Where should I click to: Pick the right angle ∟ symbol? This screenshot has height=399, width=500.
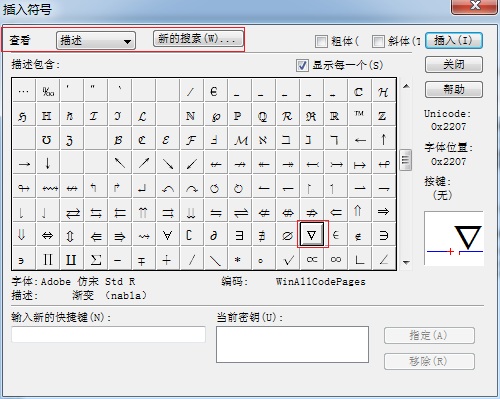tap(360, 259)
